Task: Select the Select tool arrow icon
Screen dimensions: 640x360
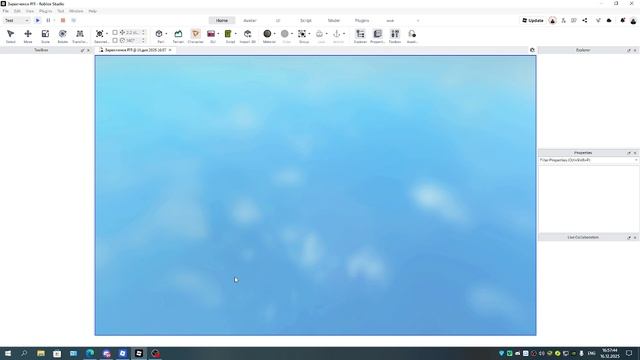Action: pos(11,34)
